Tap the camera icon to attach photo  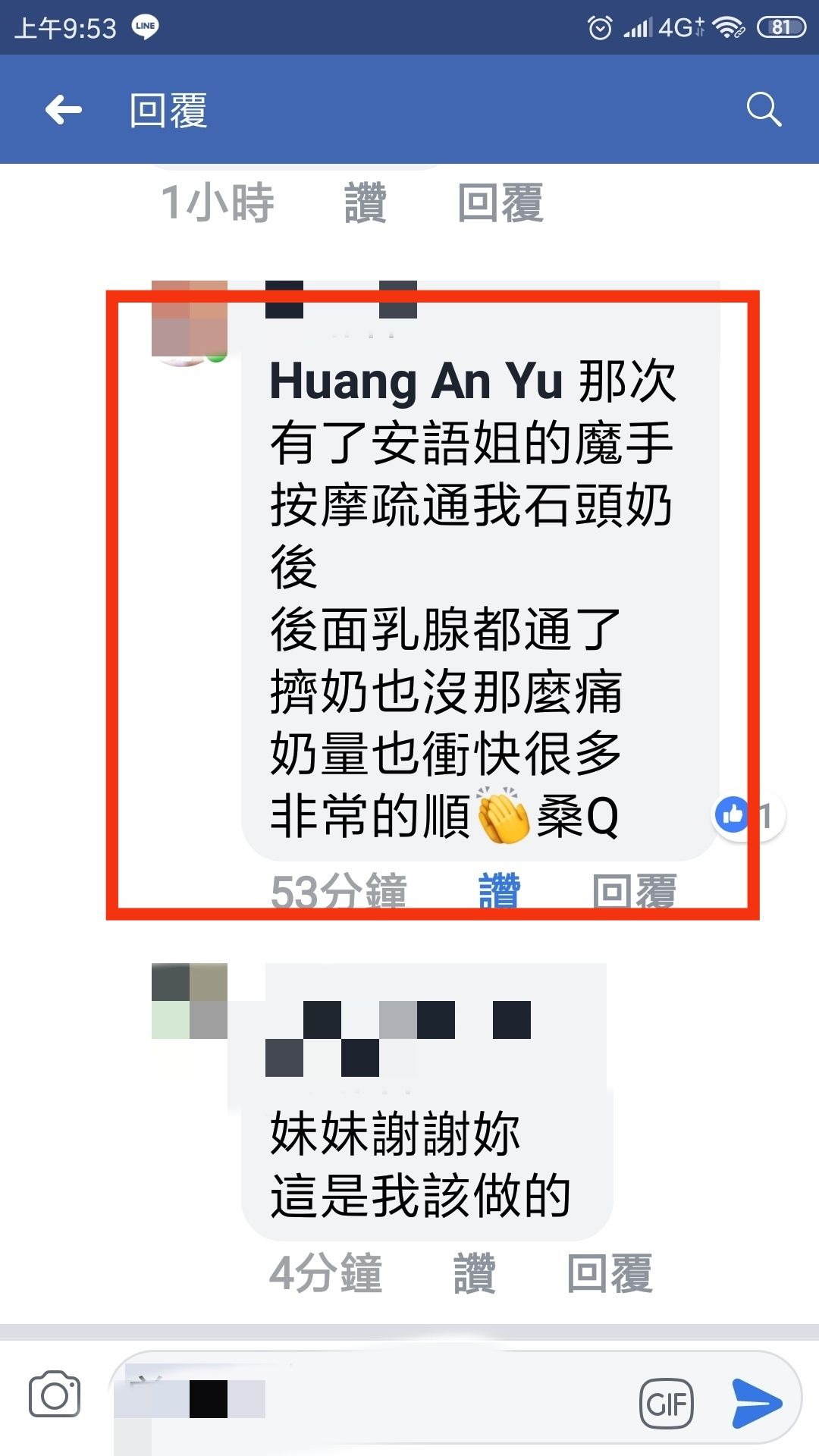tap(55, 1394)
